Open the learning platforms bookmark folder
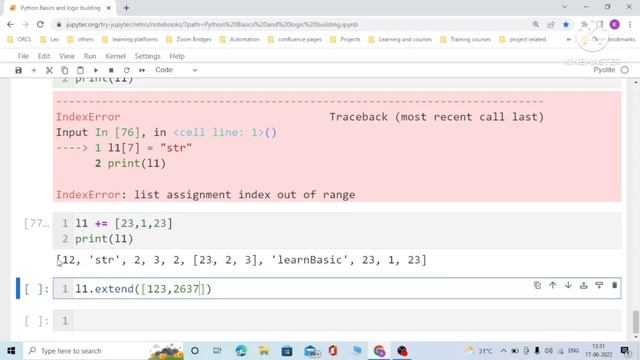Viewport: 640px width, 360px height. [x=130, y=39]
